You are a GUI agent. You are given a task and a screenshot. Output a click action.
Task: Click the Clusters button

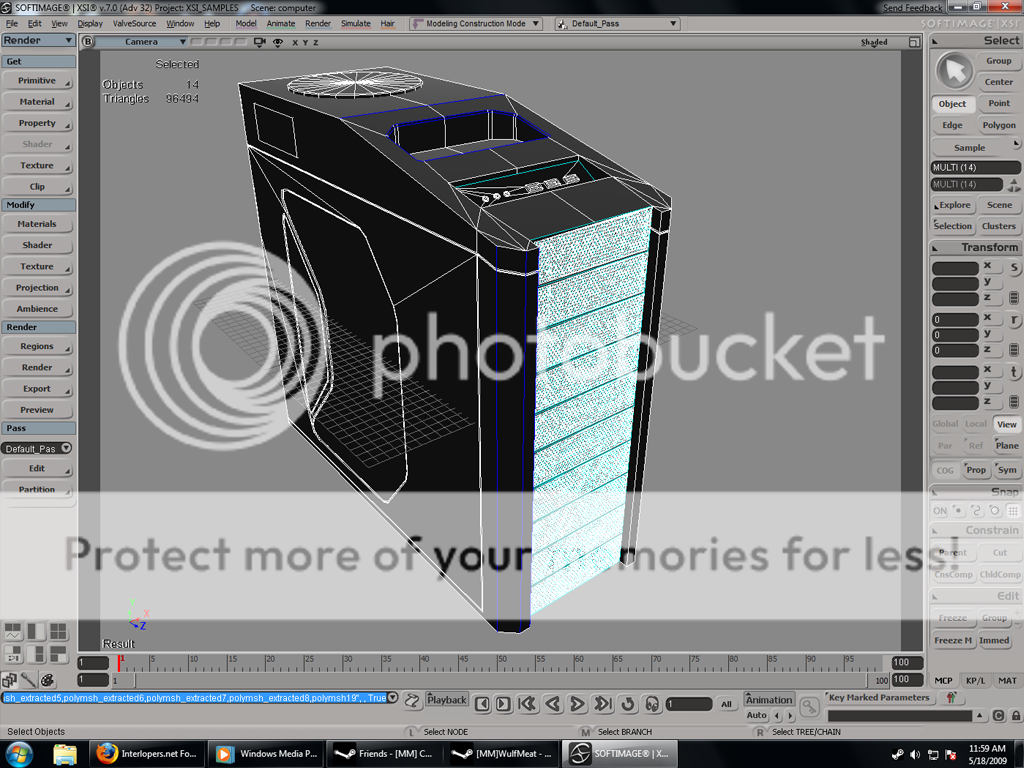tap(999, 226)
